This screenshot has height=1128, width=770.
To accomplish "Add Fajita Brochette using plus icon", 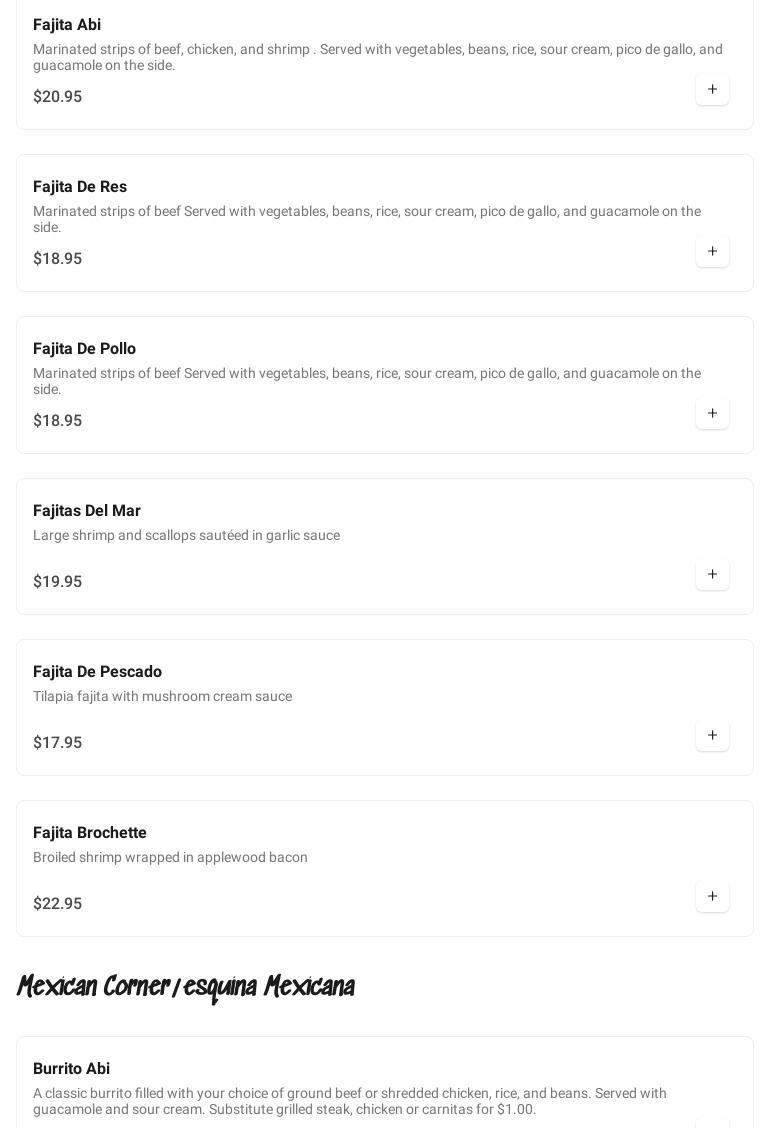I will 712,897.
